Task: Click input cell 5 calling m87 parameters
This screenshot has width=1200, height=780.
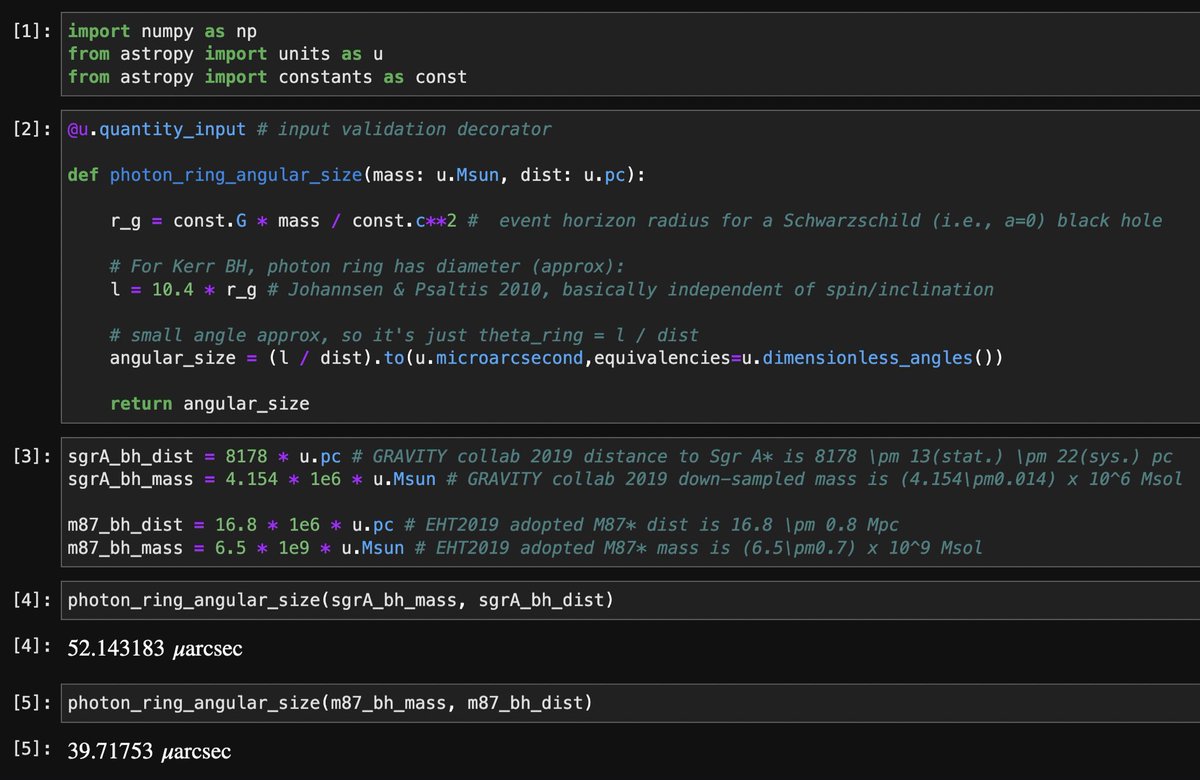Action: point(629,704)
